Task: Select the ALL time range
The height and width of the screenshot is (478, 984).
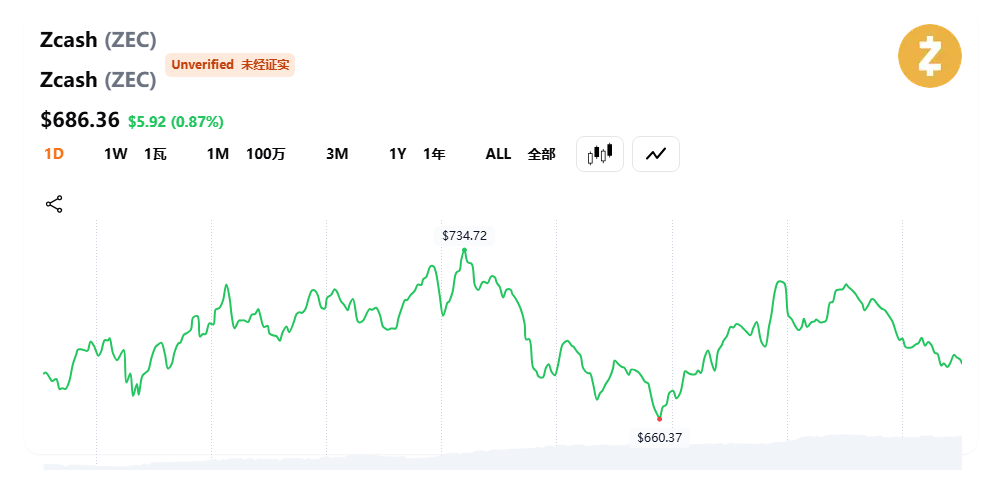Action: 498,154
